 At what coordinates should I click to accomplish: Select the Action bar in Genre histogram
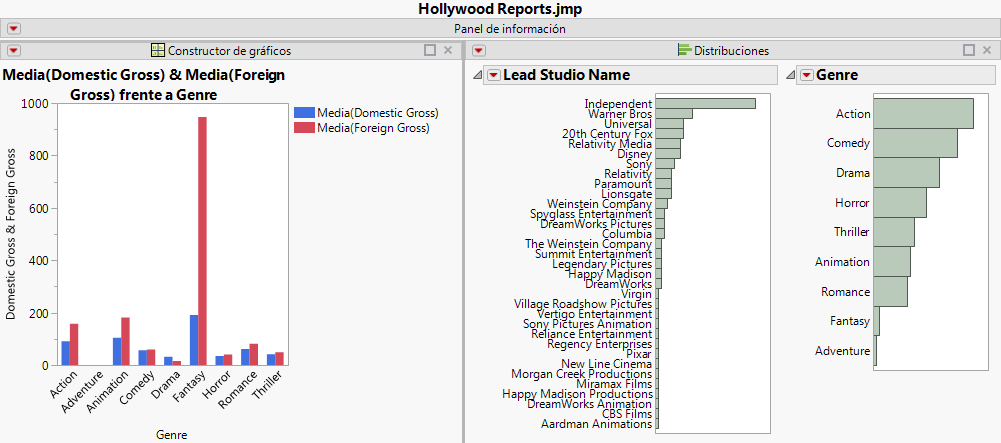point(923,114)
